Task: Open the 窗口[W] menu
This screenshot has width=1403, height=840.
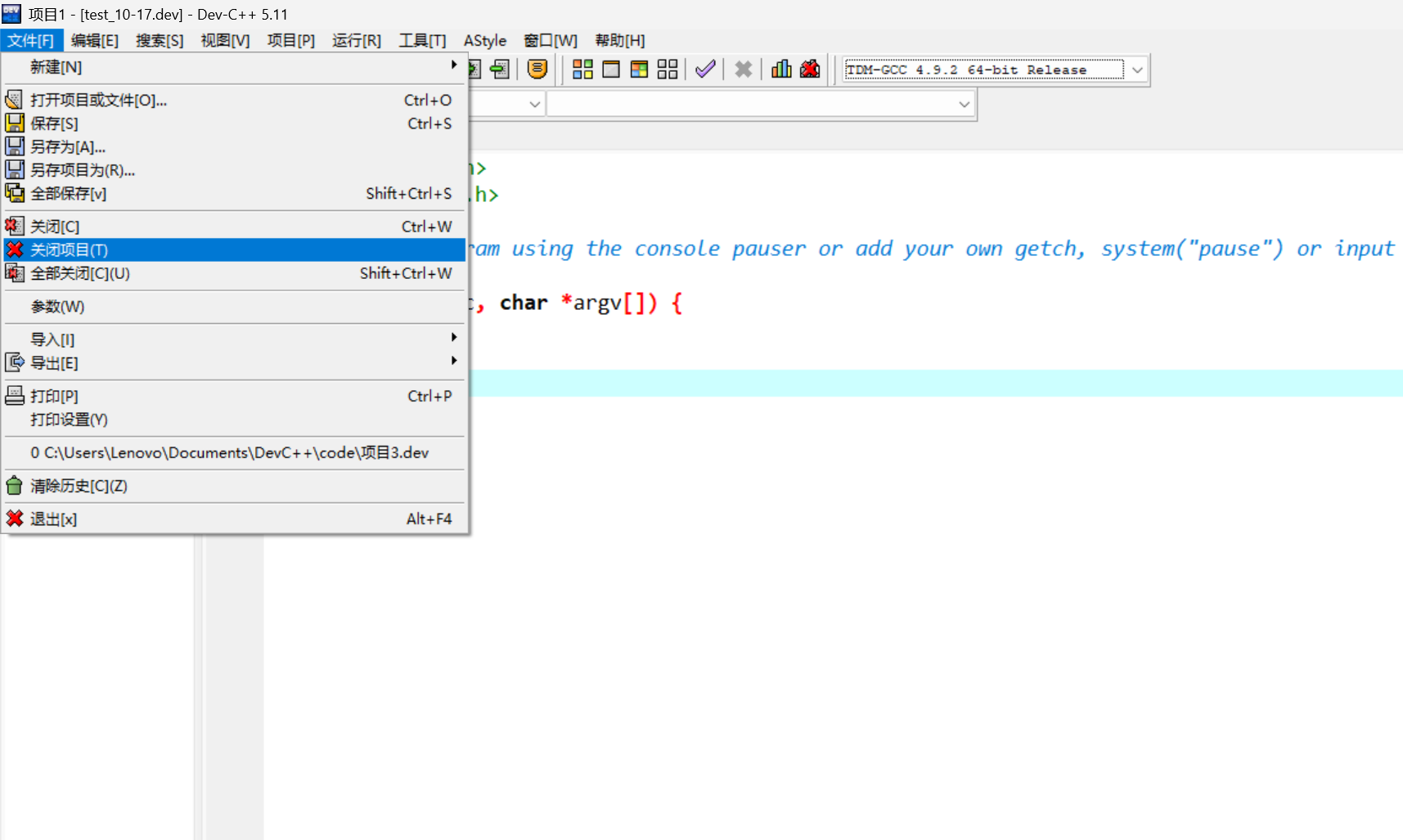Action: point(551,40)
